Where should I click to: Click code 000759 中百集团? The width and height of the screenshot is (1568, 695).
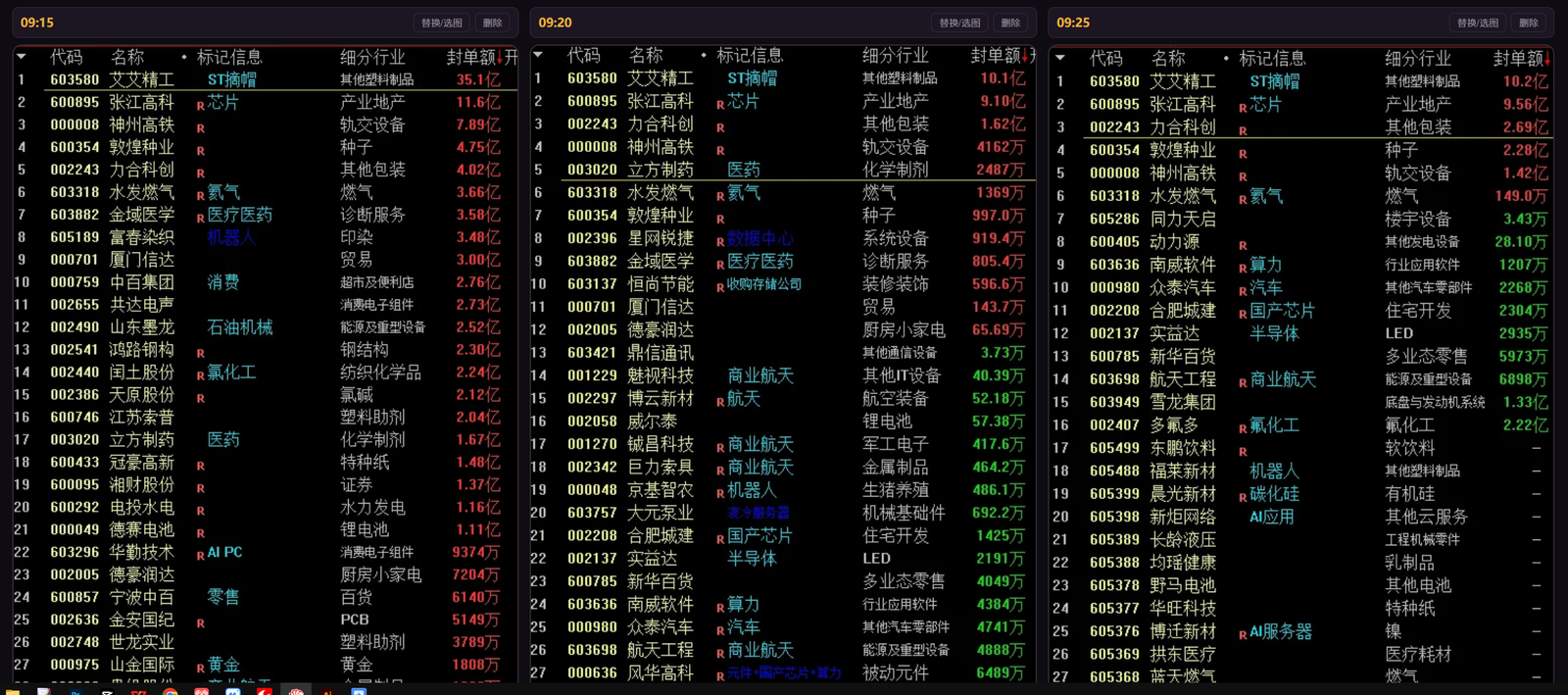(74, 282)
